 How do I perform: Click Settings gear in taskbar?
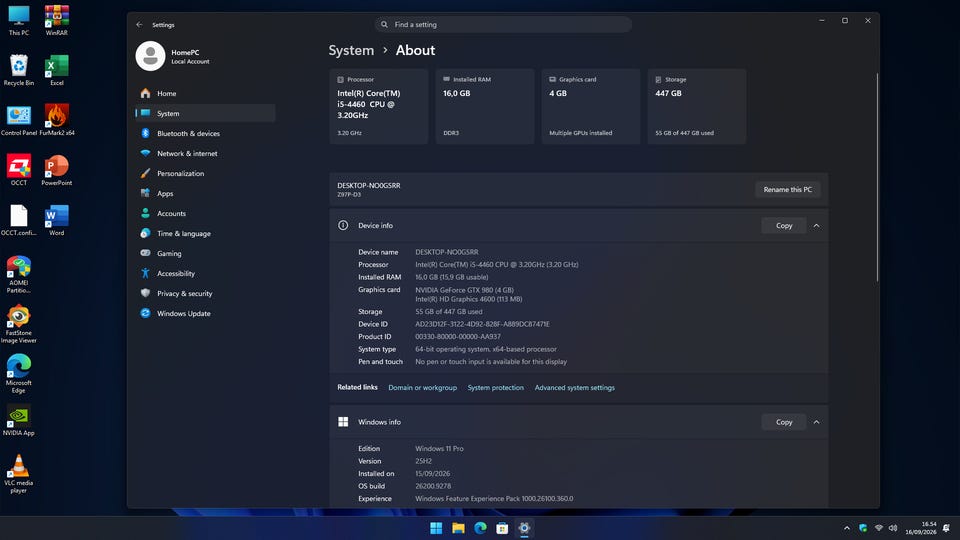[x=524, y=528]
